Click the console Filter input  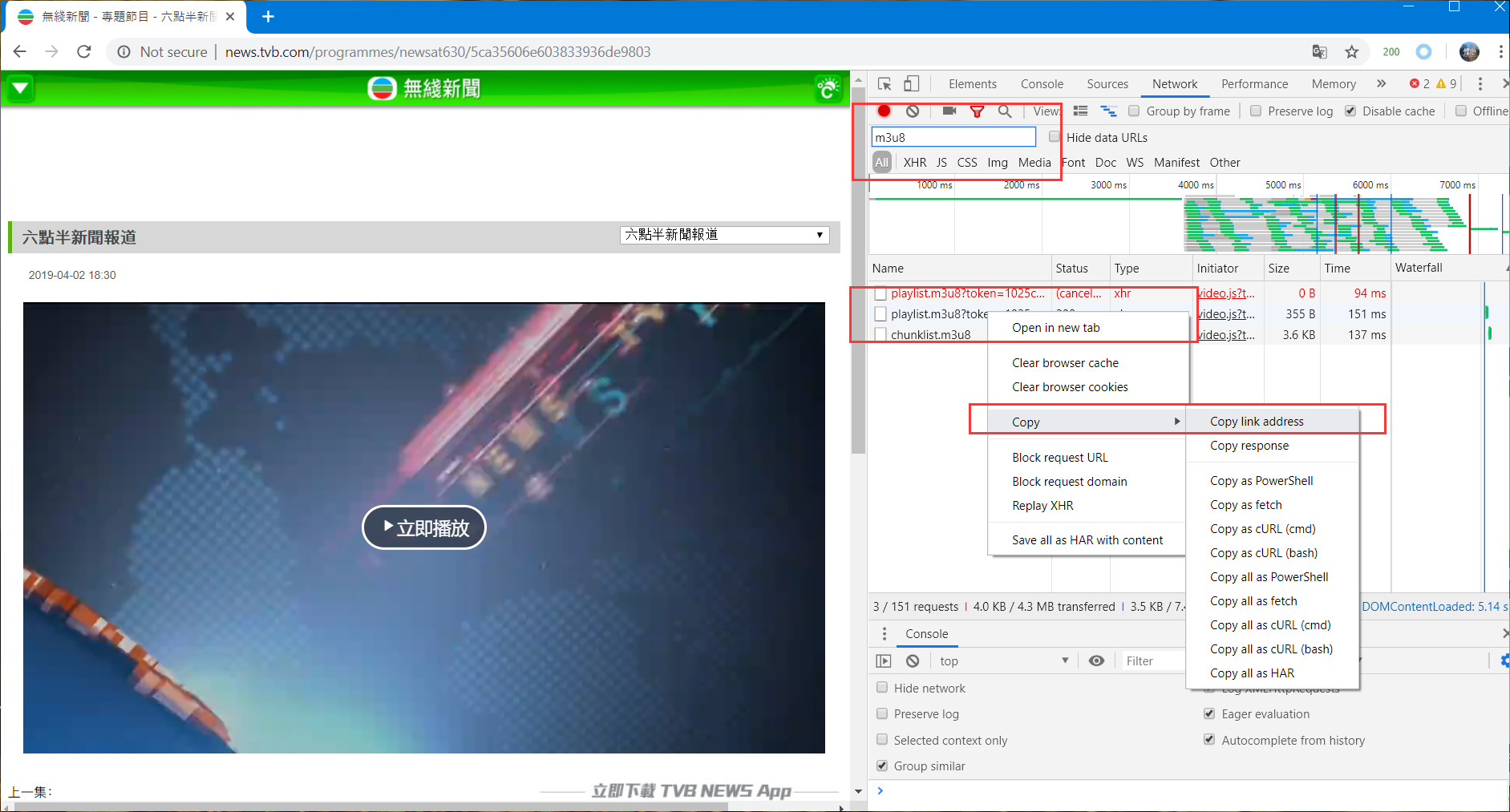click(1153, 661)
